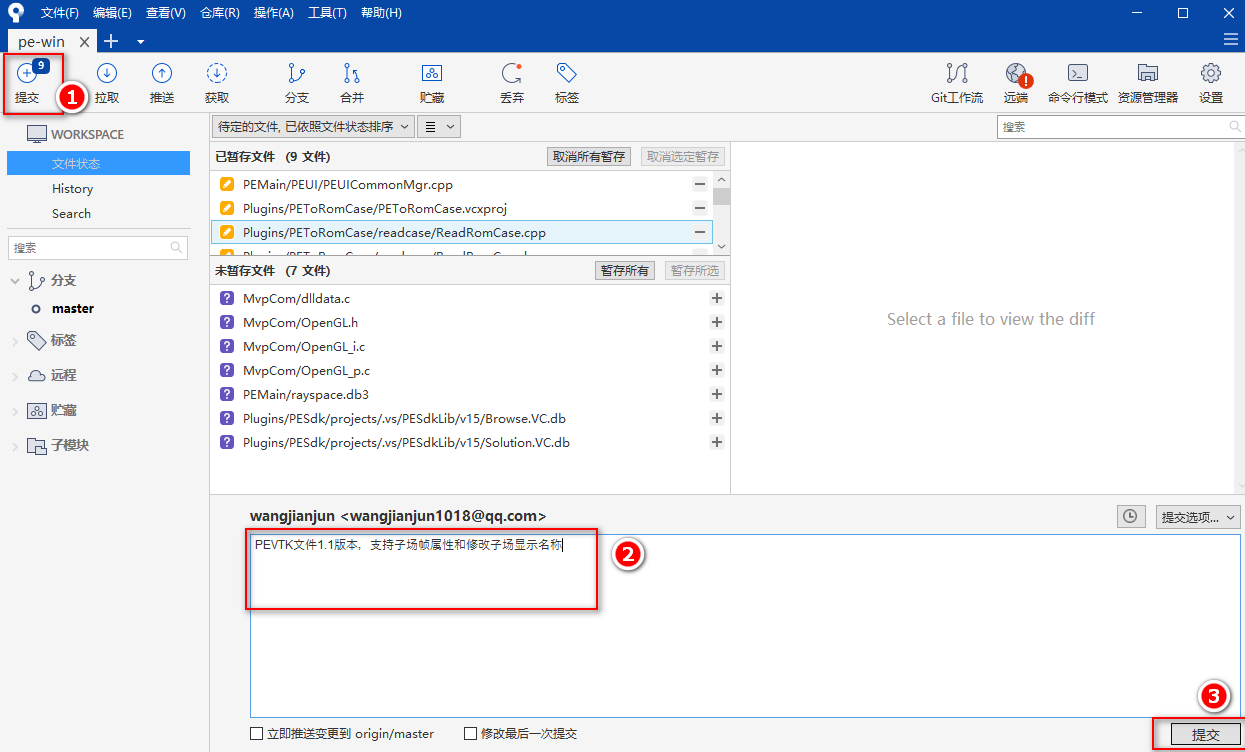The height and width of the screenshot is (752, 1245).
Task: Open a new tab with the plus icon
Action: point(111,41)
